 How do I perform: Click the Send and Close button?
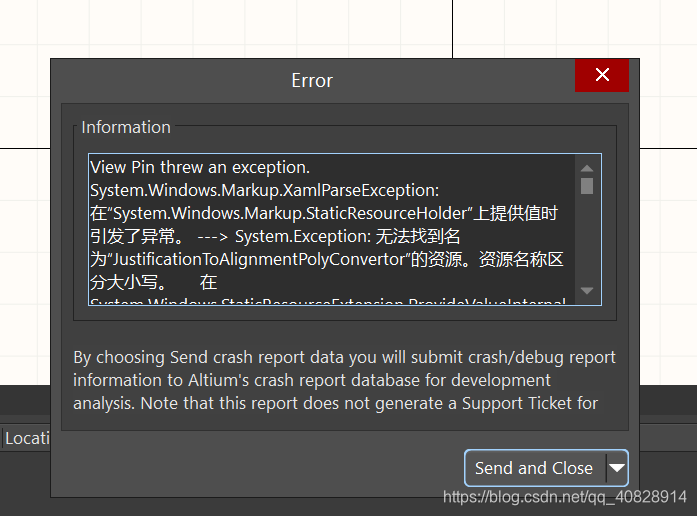[x=535, y=468]
